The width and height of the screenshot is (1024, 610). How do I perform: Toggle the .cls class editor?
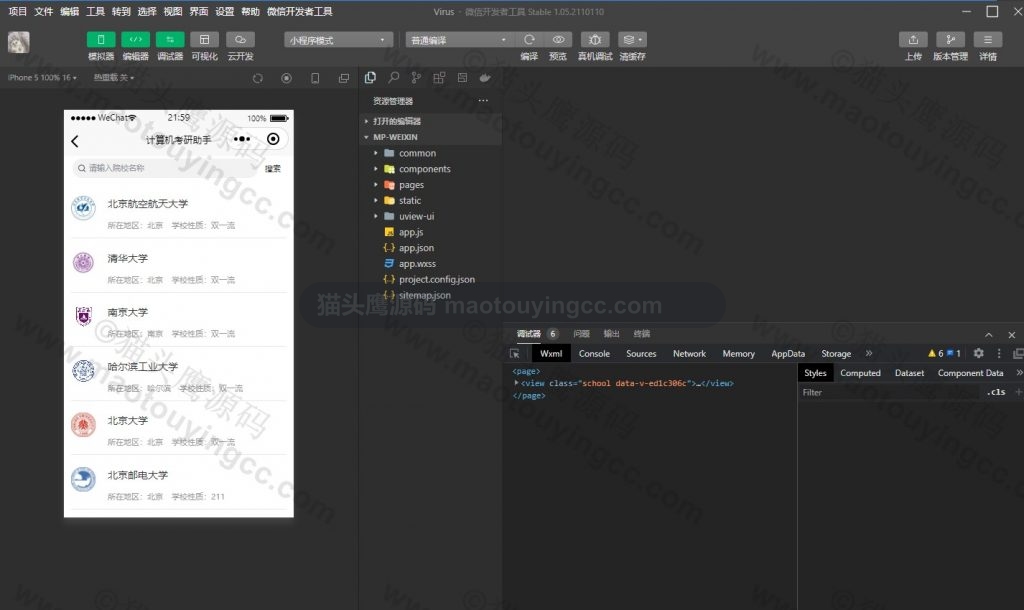click(x=996, y=393)
